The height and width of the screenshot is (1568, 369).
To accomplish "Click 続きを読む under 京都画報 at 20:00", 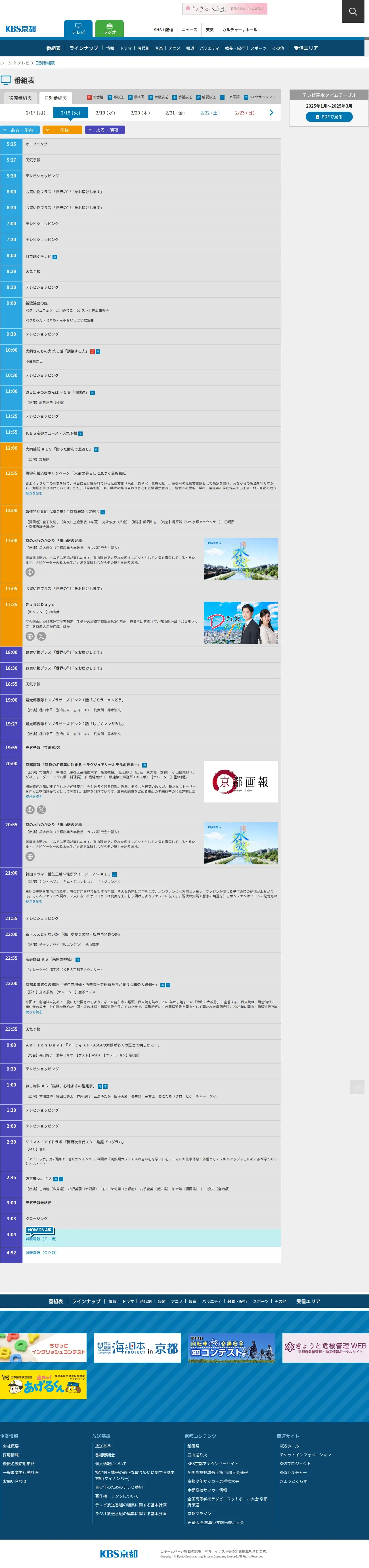I will [34, 797].
